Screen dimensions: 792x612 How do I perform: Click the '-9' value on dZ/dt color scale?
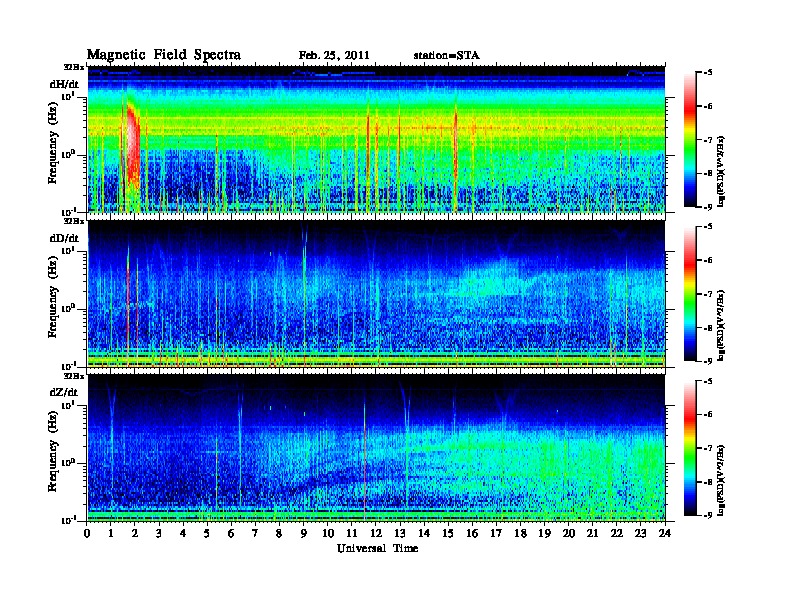click(x=708, y=515)
